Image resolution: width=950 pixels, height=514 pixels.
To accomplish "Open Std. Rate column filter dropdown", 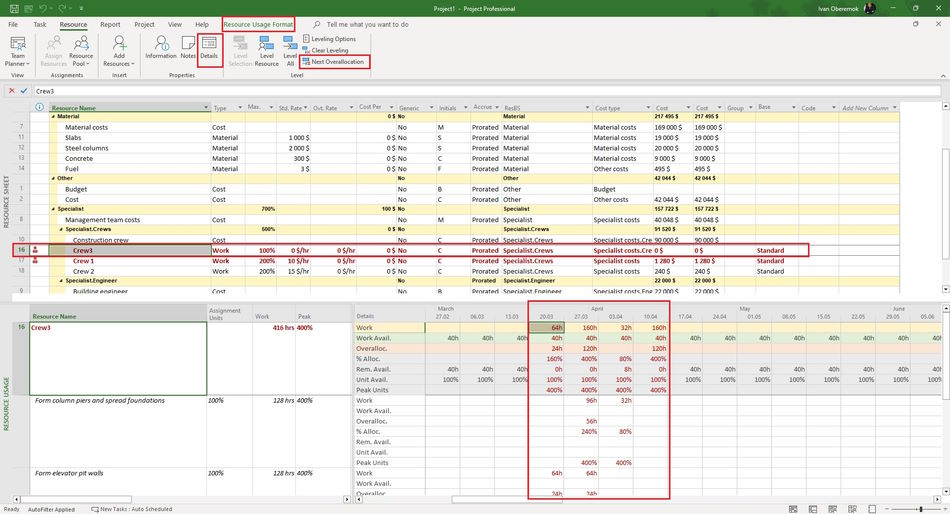I will click(305, 108).
